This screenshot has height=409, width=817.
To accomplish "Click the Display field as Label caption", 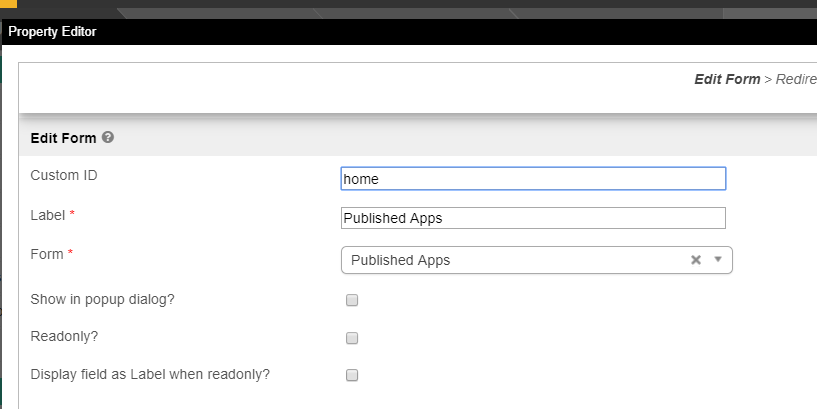I will 150,374.
